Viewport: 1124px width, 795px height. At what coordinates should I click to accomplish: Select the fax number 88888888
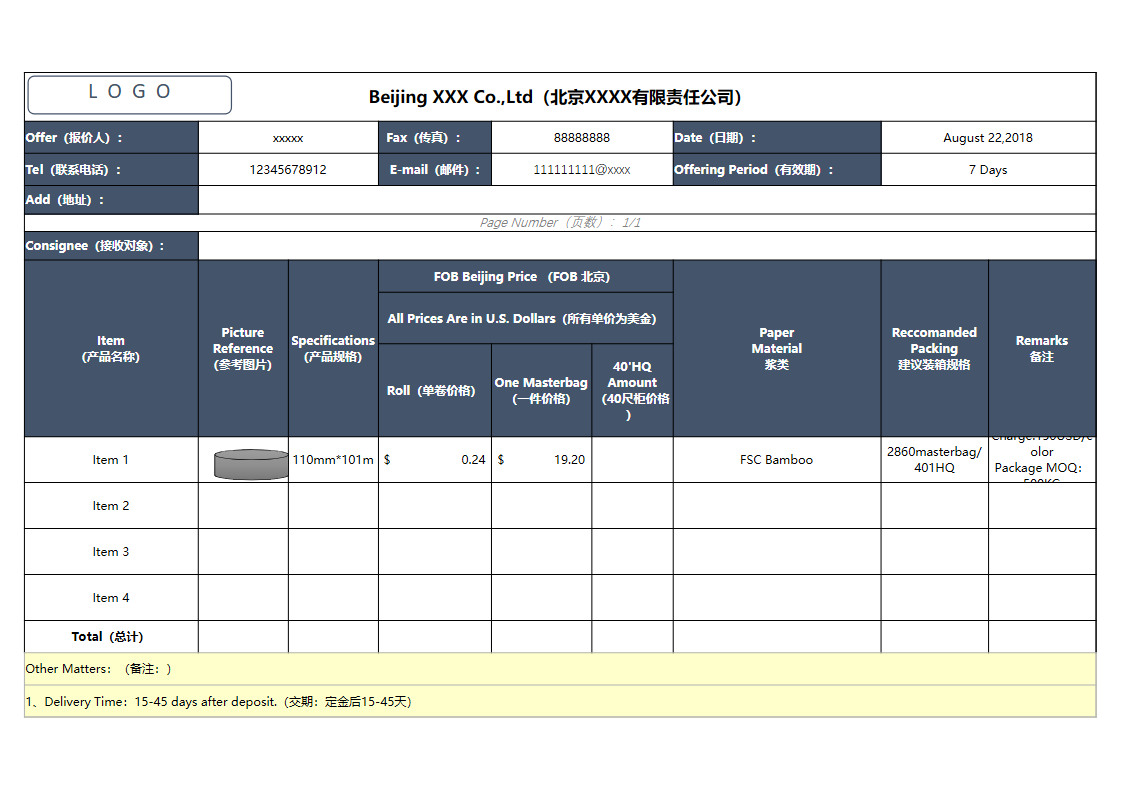(582, 138)
